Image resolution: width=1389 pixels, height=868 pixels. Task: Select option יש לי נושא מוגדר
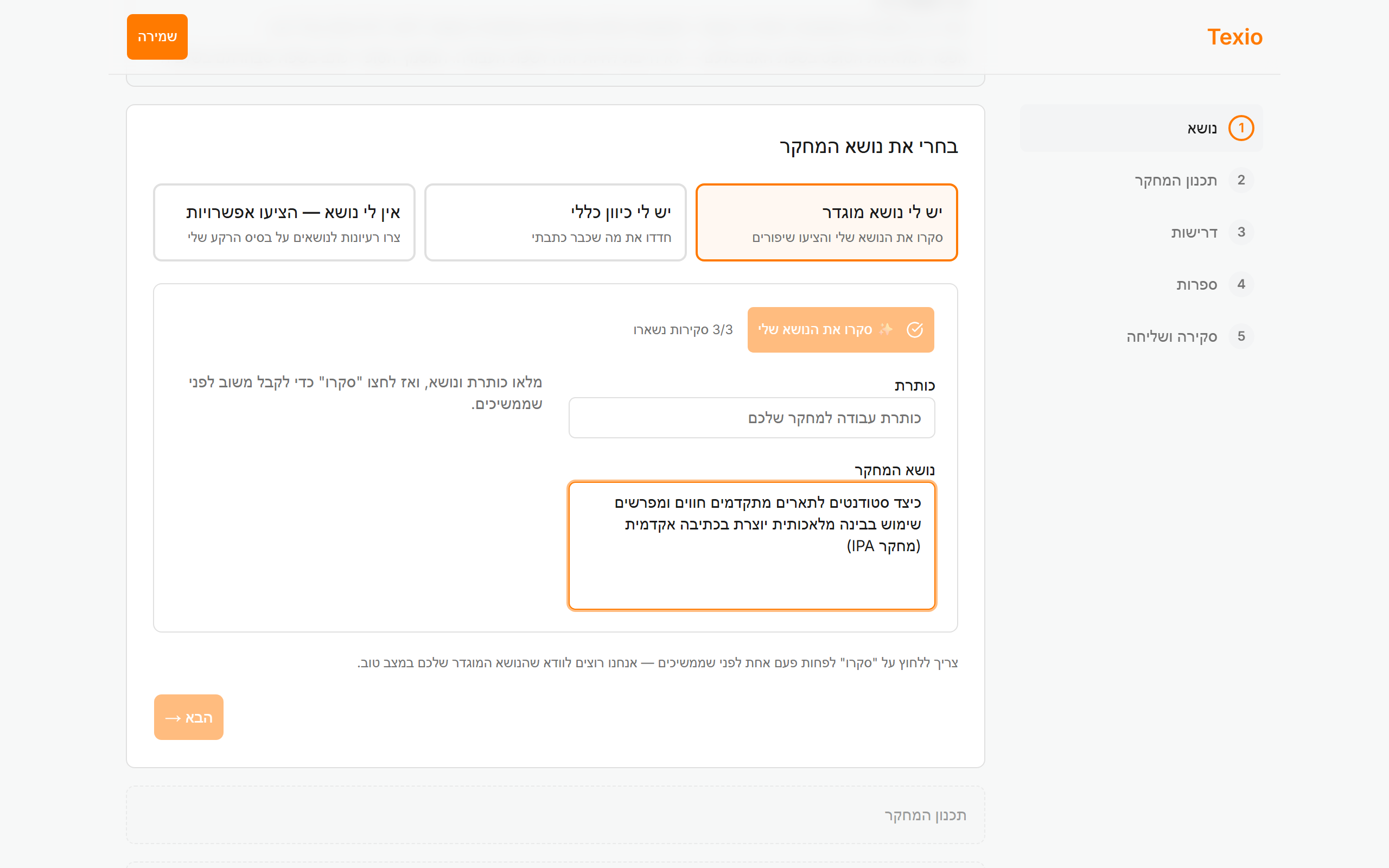pyautogui.click(x=826, y=222)
